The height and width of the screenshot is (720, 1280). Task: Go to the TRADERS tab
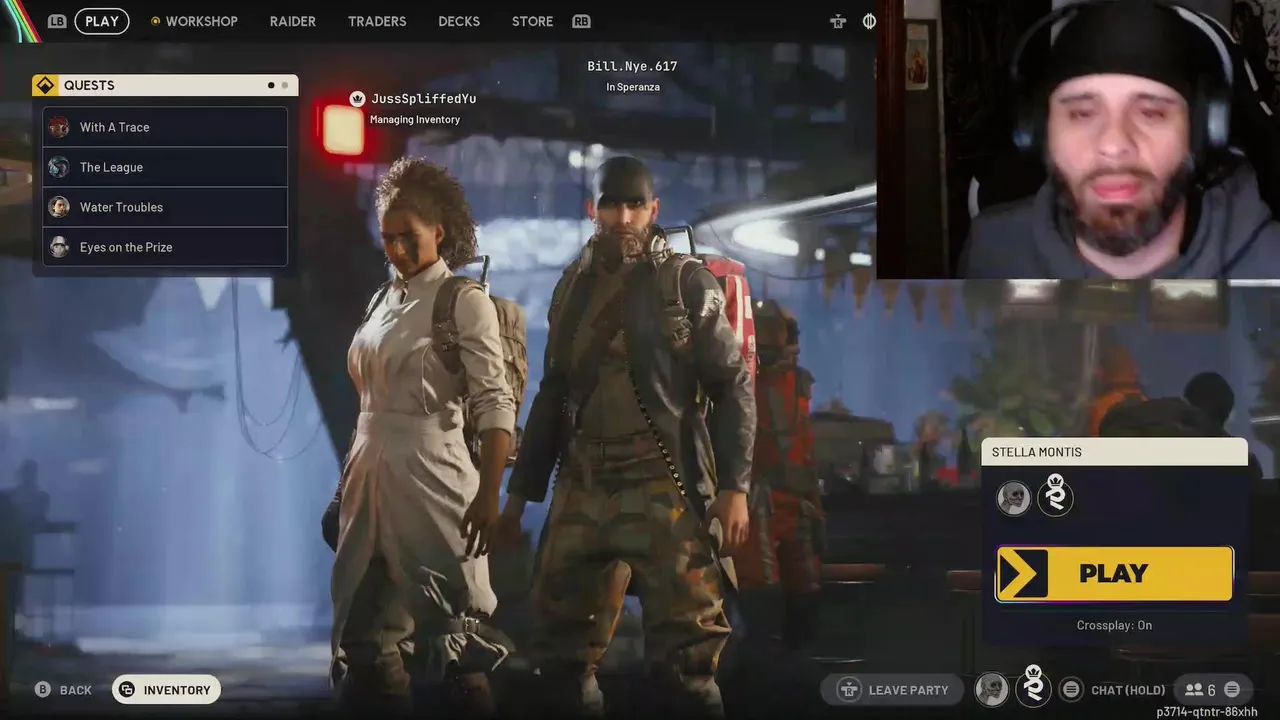[377, 21]
